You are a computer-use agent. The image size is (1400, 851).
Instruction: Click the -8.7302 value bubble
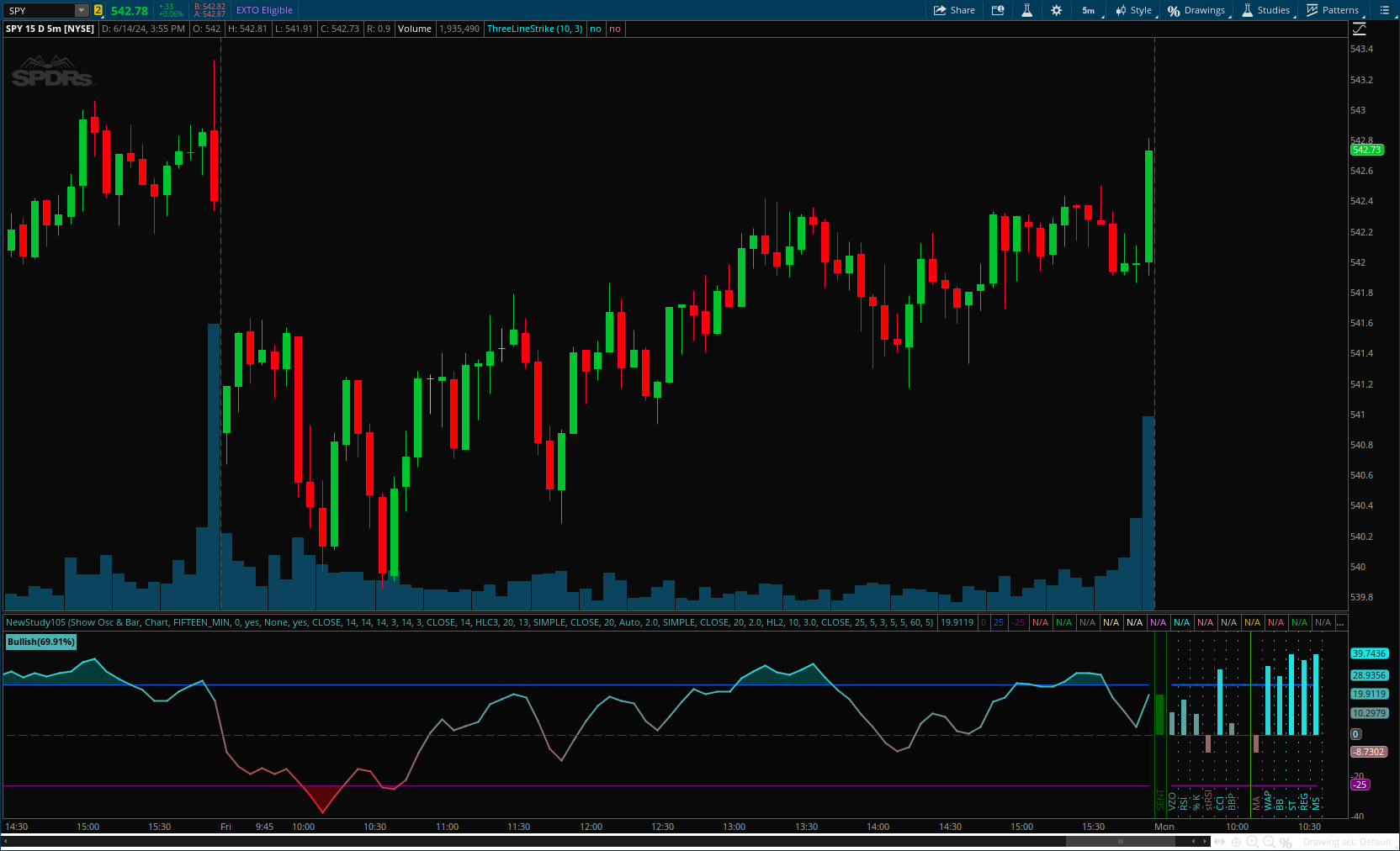pos(1369,752)
